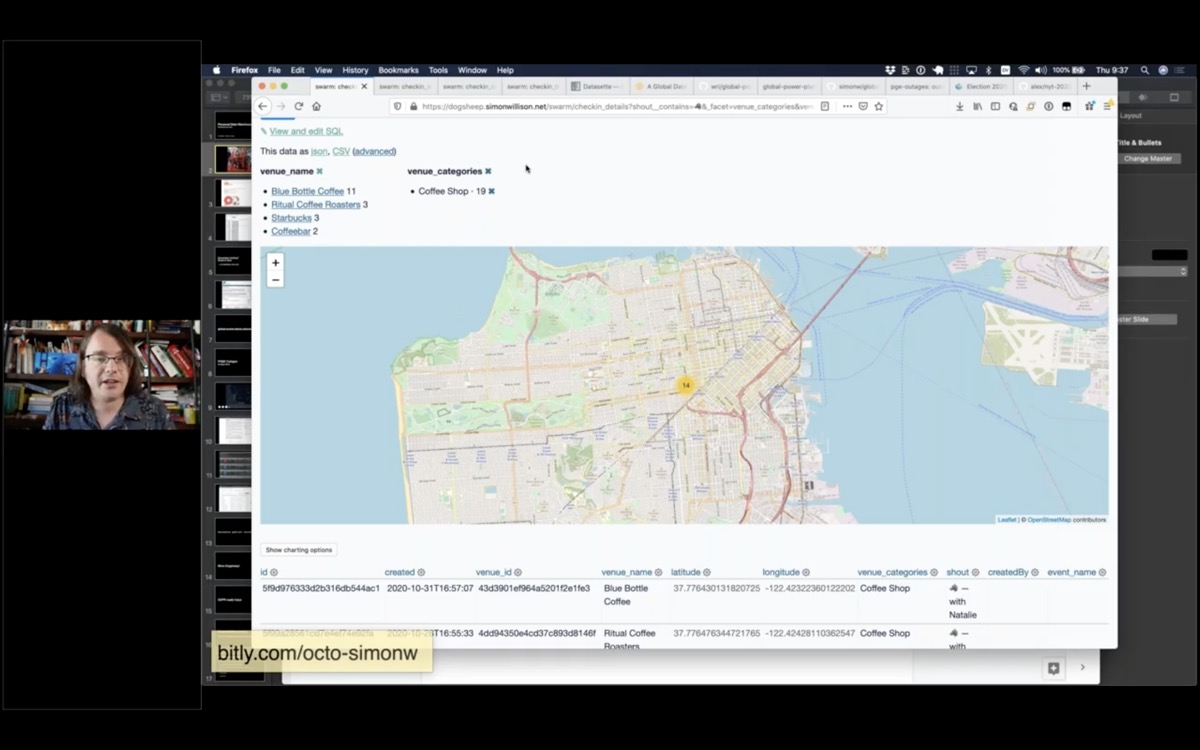Open page actions three-dot menu
The width and height of the screenshot is (1200, 750).
click(847, 106)
